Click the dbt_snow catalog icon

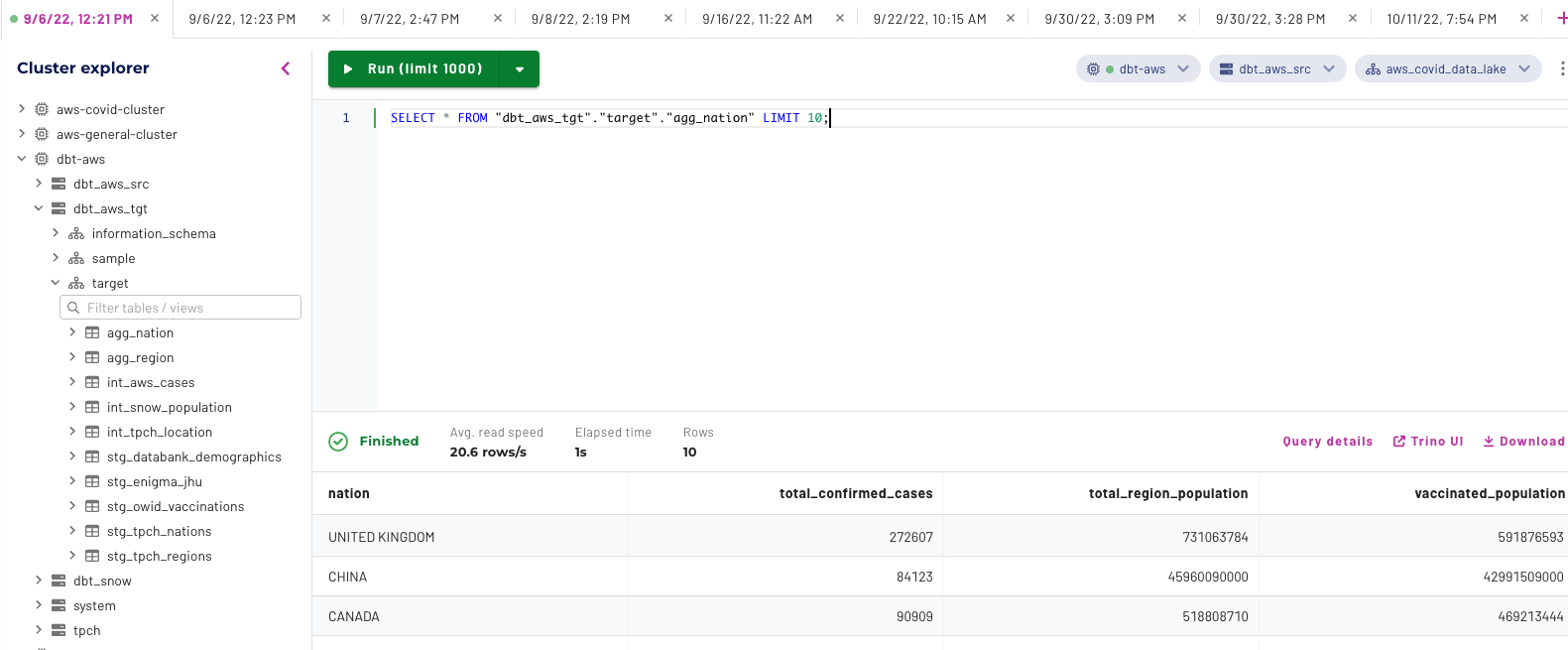(59, 581)
